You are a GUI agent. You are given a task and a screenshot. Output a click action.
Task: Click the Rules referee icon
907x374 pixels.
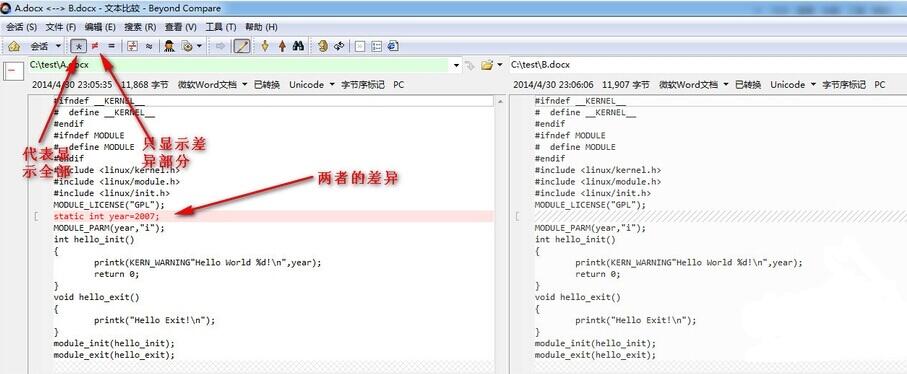pyautogui.click(x=169, y=46)
